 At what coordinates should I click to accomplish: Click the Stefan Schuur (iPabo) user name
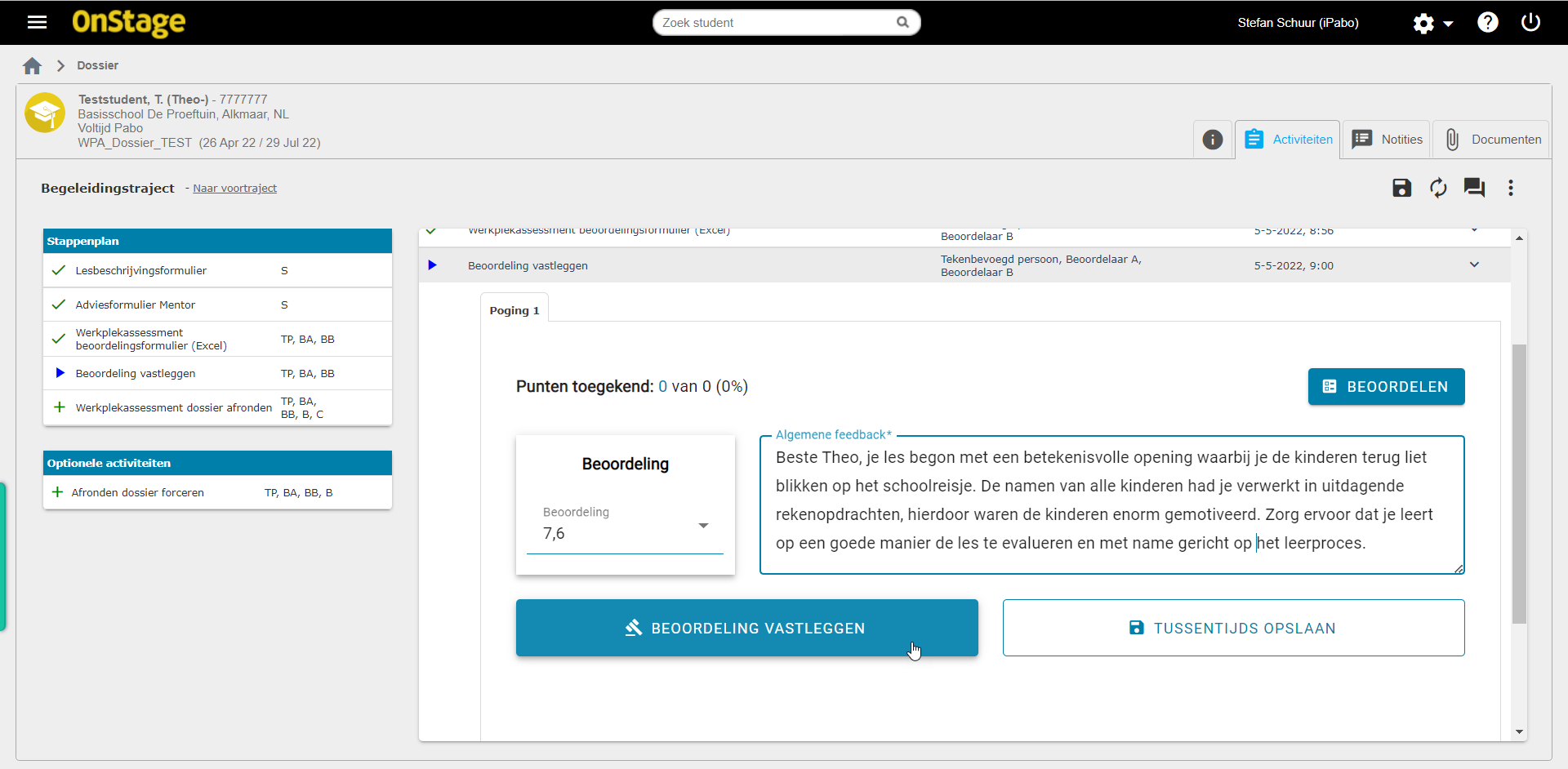click(x=1298, y=23)
